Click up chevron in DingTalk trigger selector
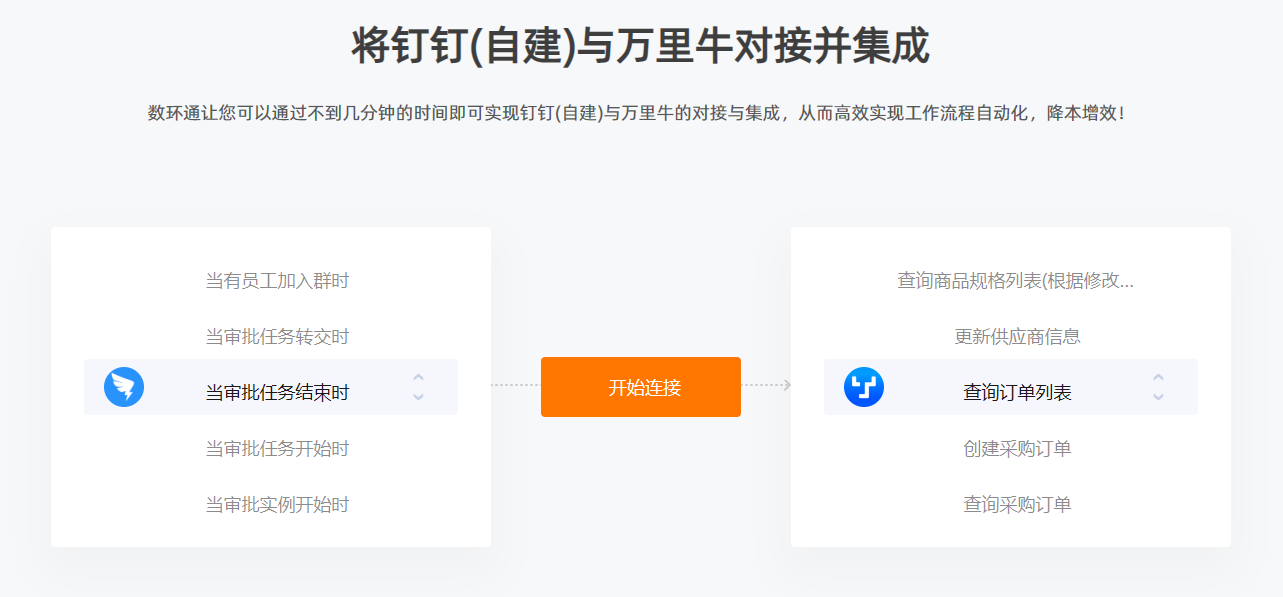The image size is (1283, 597). (x=418, y=378)
